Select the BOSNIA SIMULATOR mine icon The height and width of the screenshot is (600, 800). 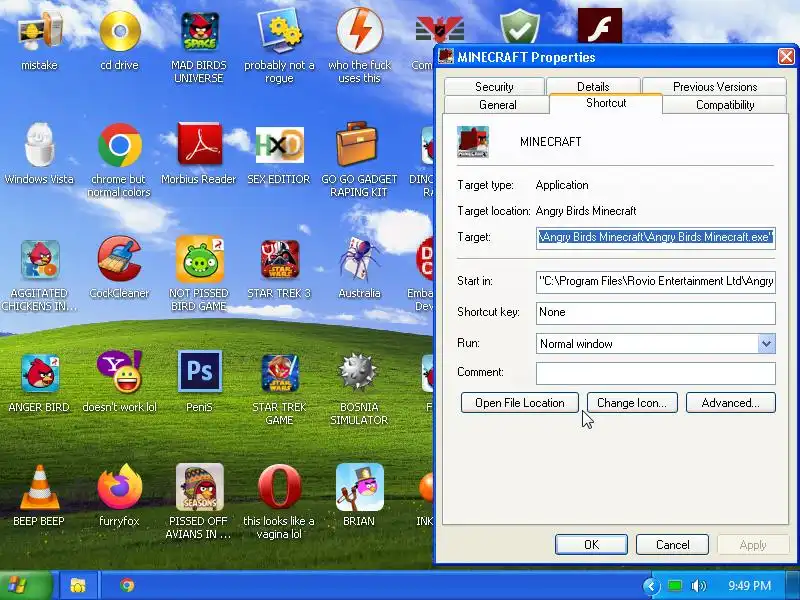[x=358, y=372]
